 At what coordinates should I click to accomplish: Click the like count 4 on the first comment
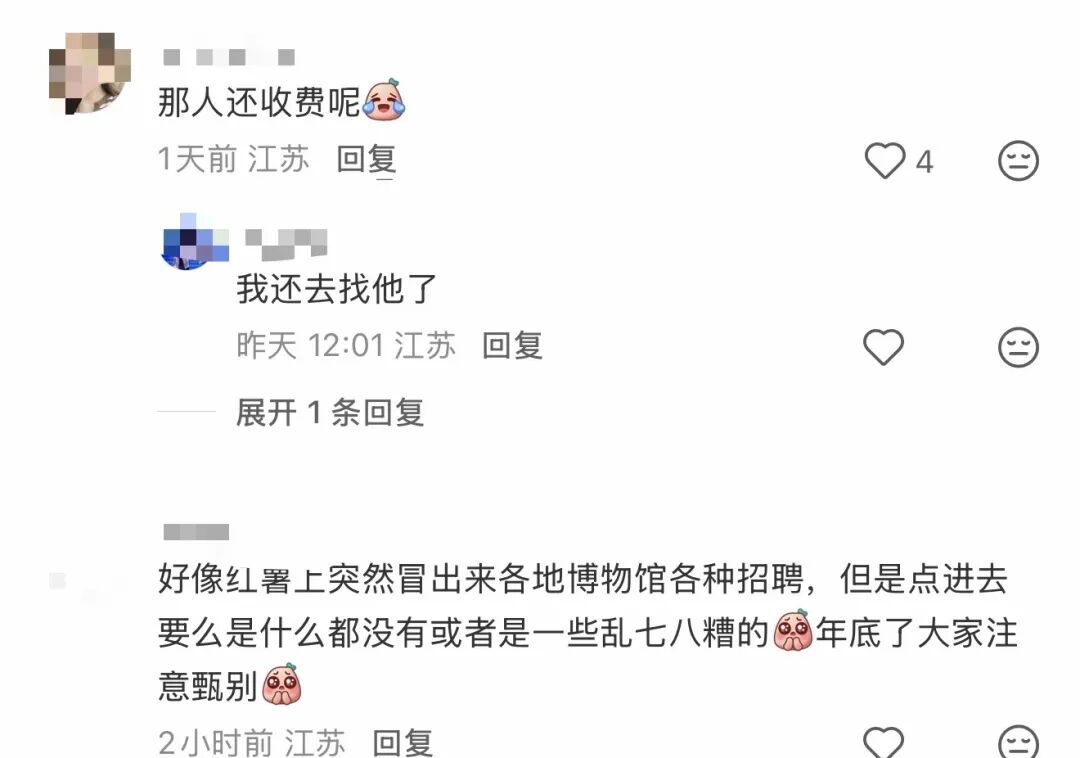[x=924, y=162]
